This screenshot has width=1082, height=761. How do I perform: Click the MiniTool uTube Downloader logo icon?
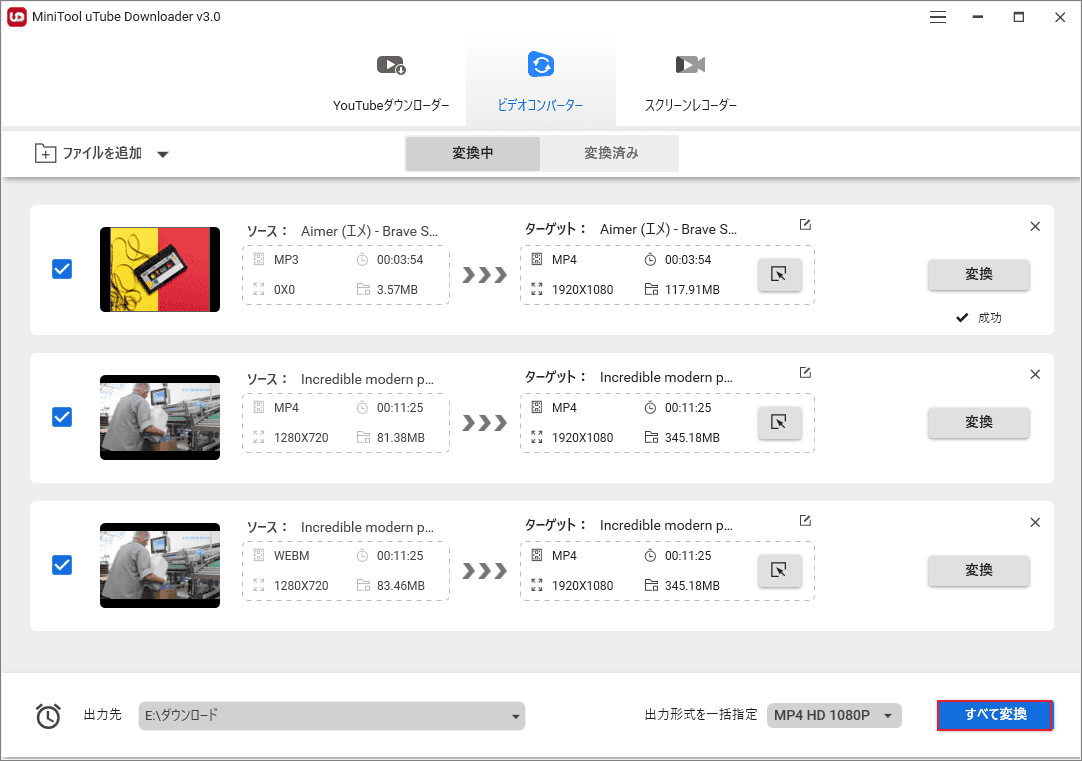tap(17, 17)
